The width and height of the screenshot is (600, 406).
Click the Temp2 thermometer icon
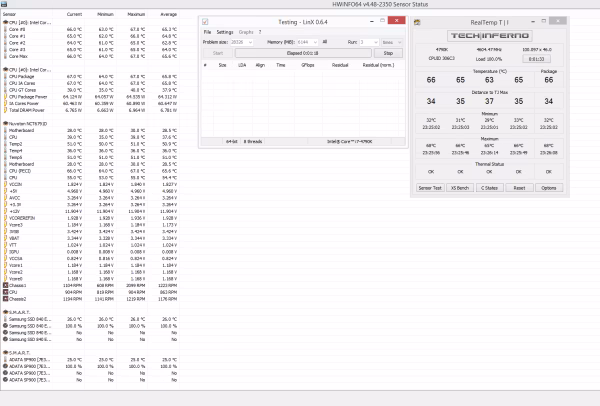click(x=5, y=144)
